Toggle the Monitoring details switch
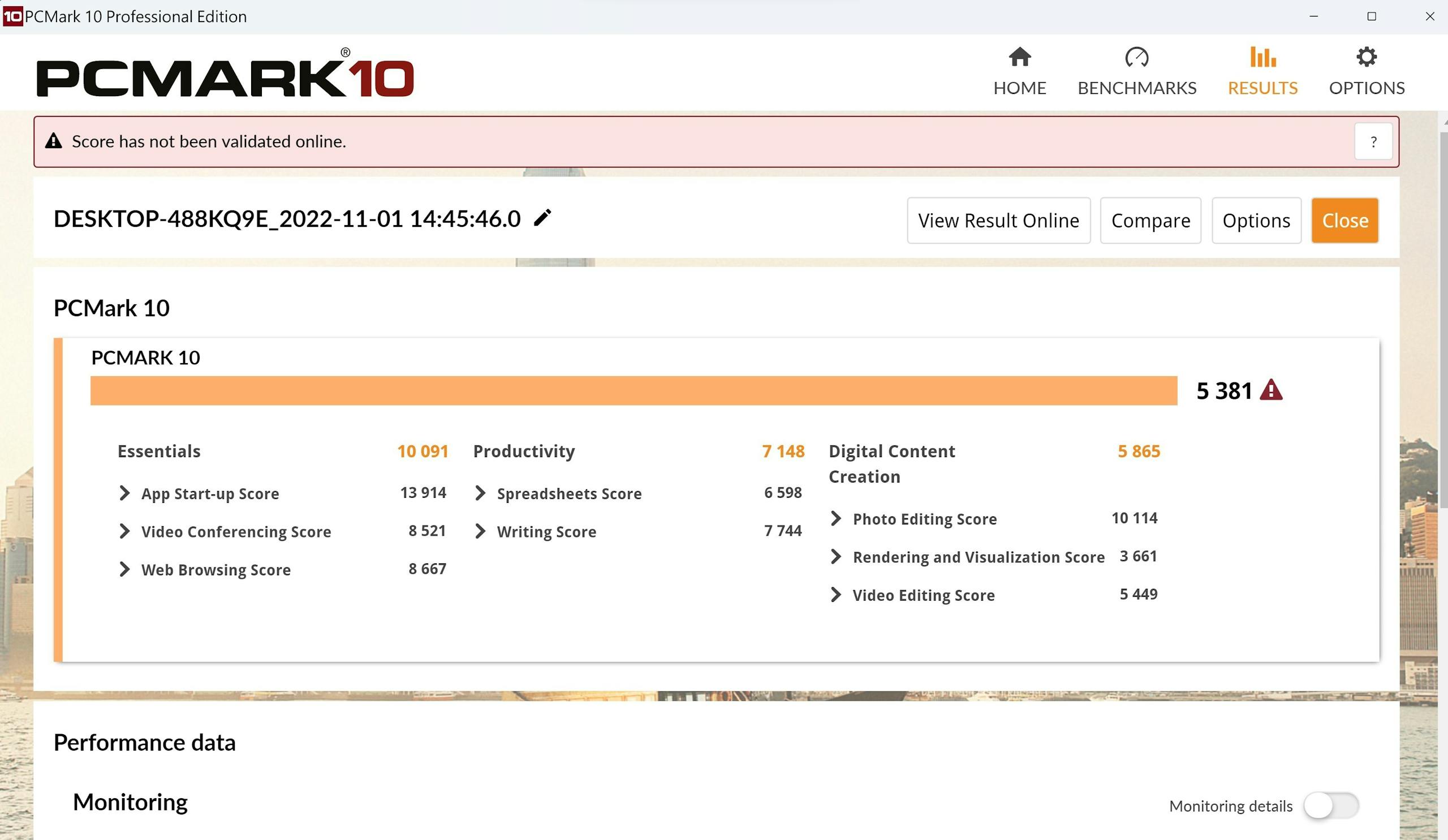This screenshot has width=1448, height=840. coord(1330,805)
